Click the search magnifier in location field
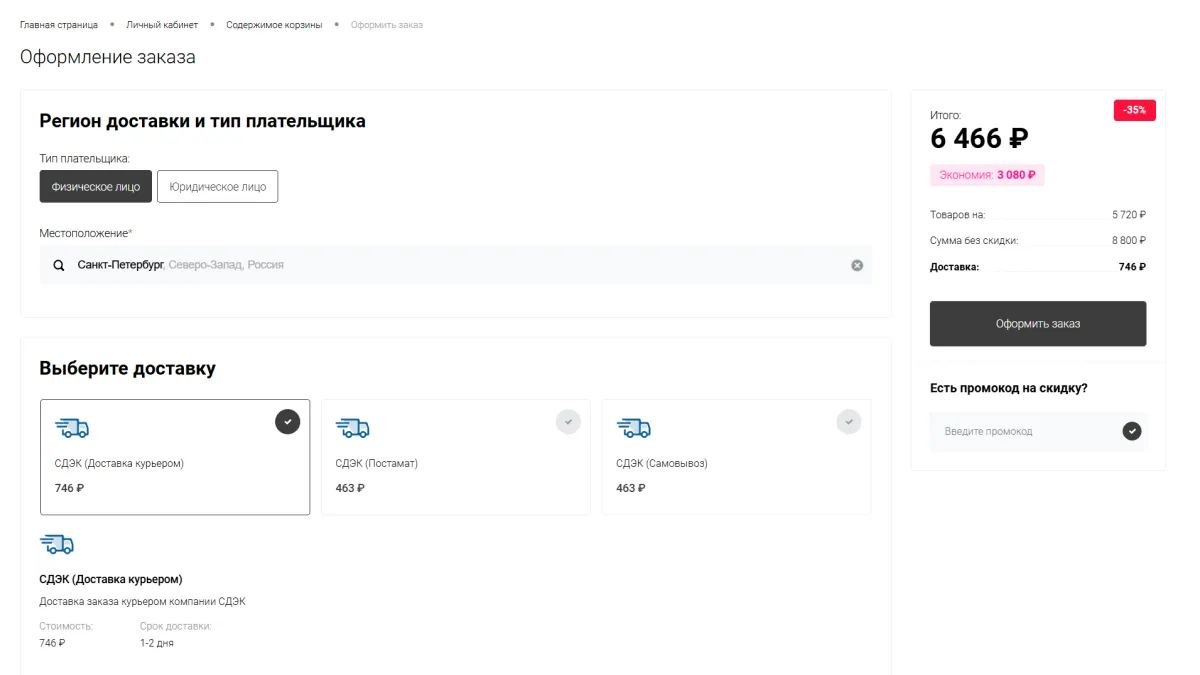Screen dimensions: 1200x675 point(59,265)
